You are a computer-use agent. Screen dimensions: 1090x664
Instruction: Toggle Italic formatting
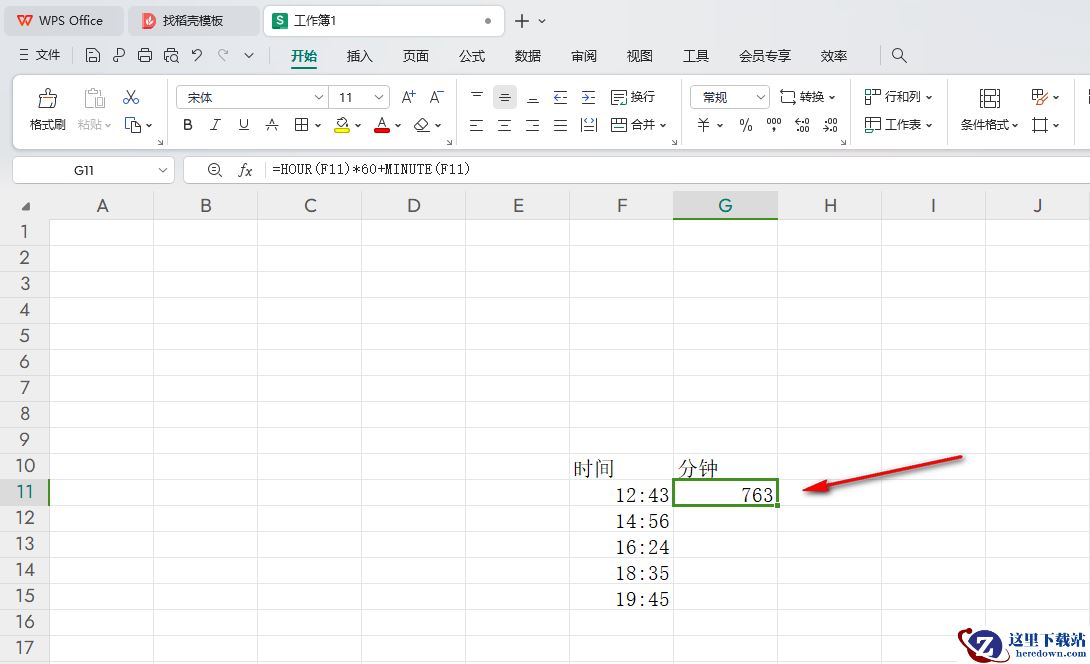[x=215, y=125]
